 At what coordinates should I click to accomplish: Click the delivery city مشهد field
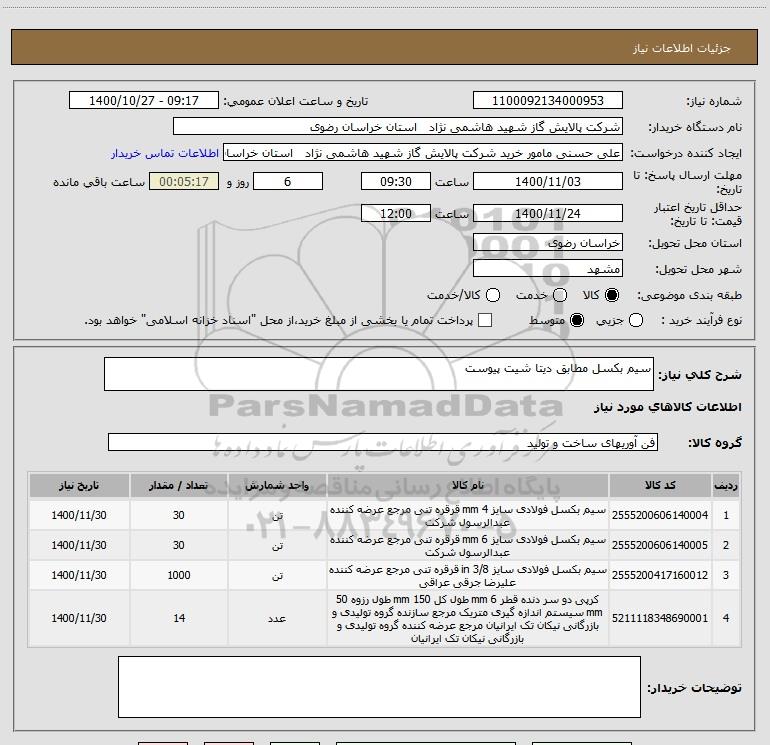[x=548, y=269]
